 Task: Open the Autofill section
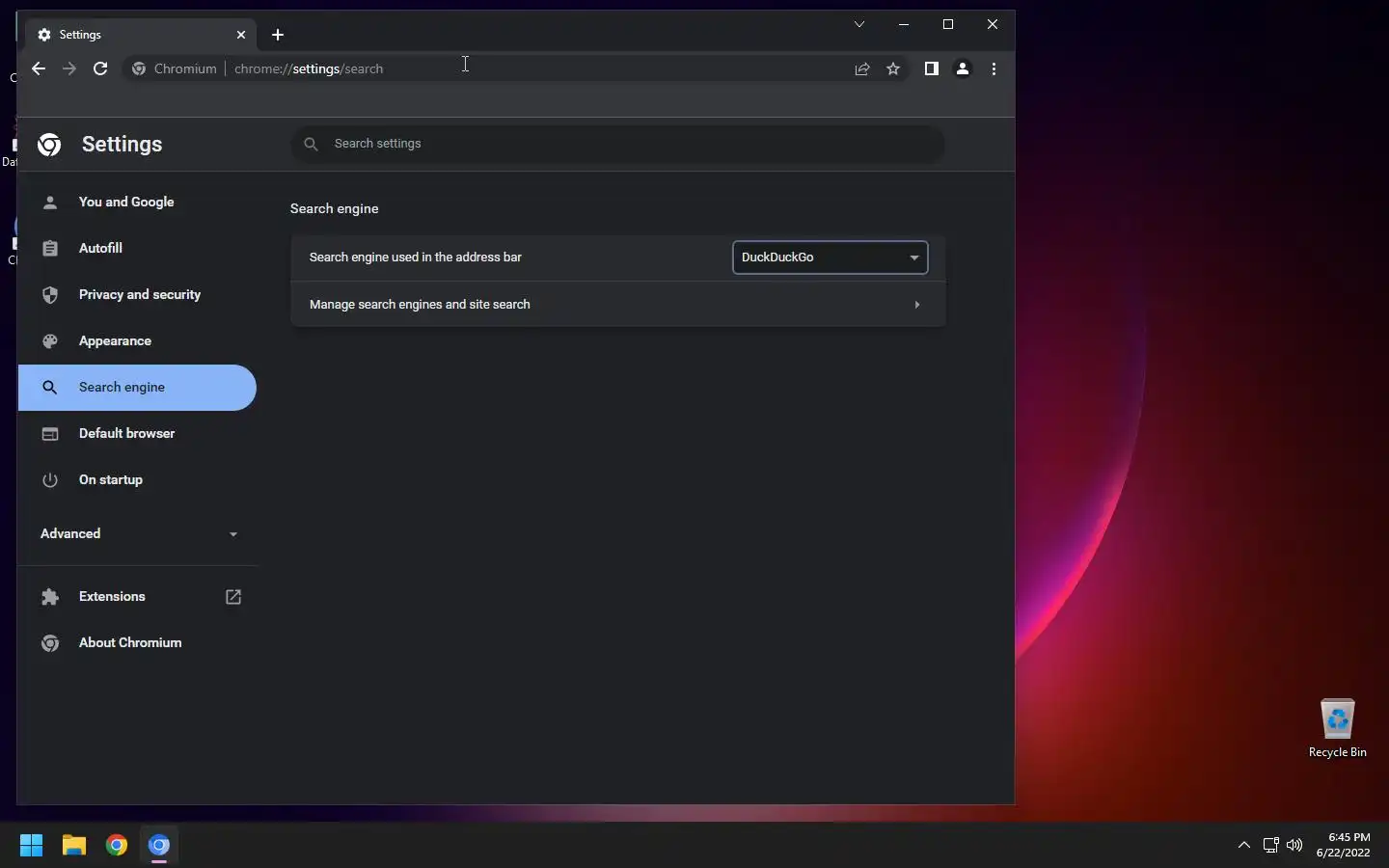point(137,248)
